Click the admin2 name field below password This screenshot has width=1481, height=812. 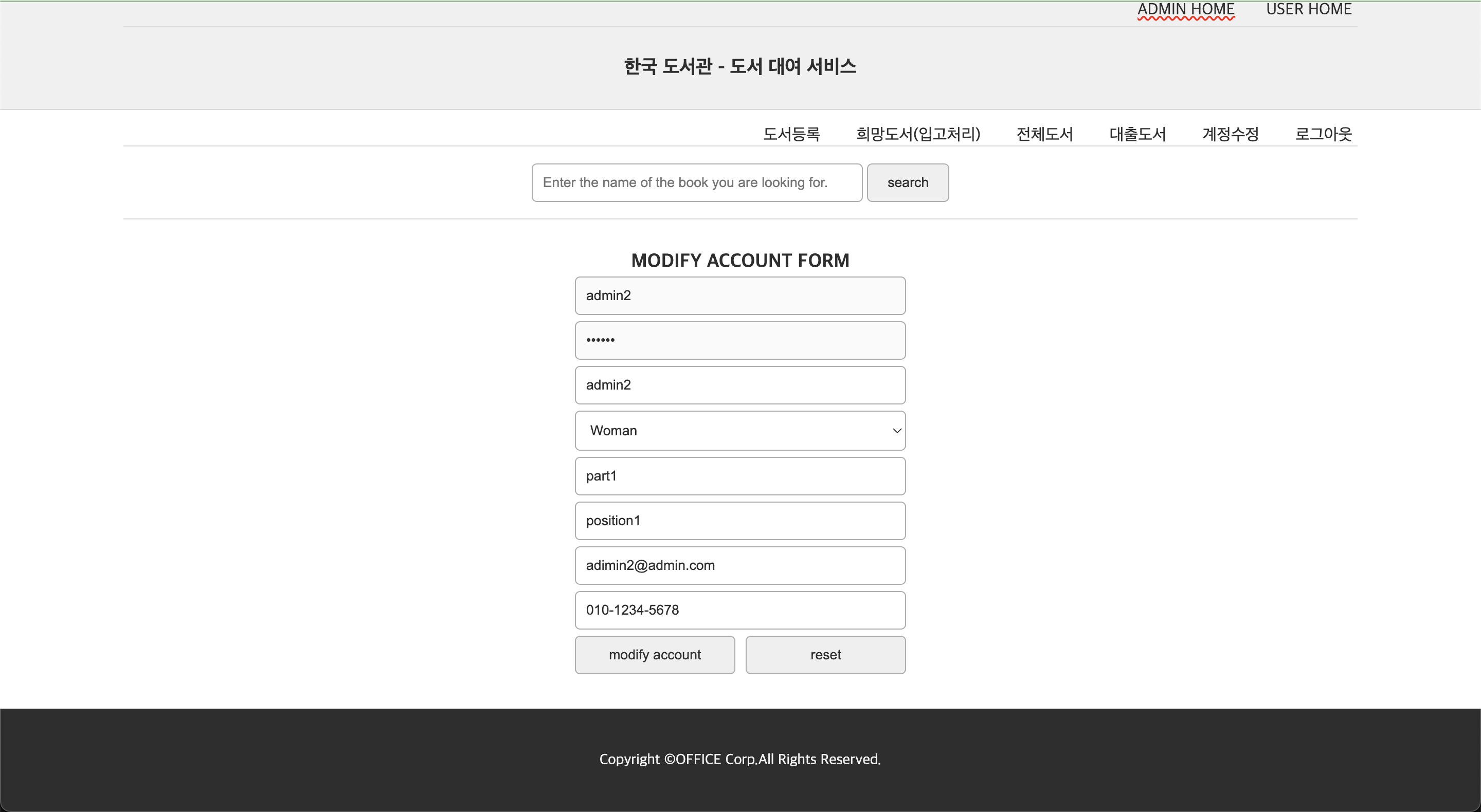[x=740, y=385]
